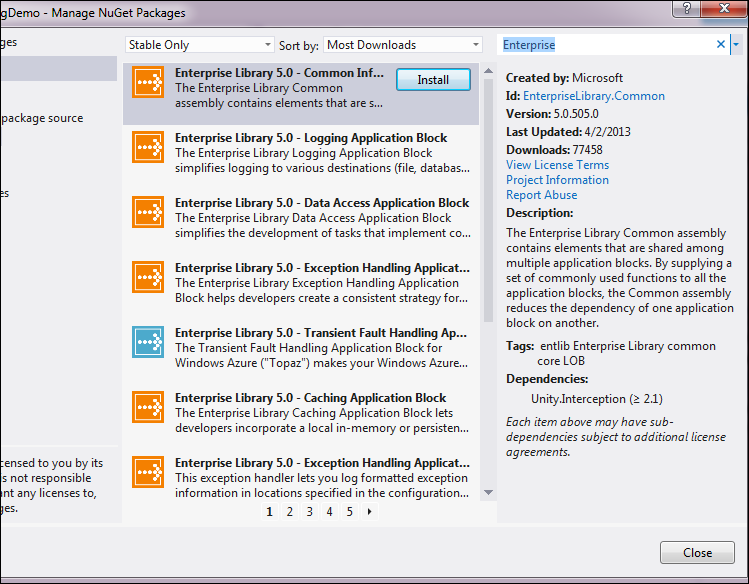Open the help question mark button
The image size is (749, 584).
(x=686, y=8)
